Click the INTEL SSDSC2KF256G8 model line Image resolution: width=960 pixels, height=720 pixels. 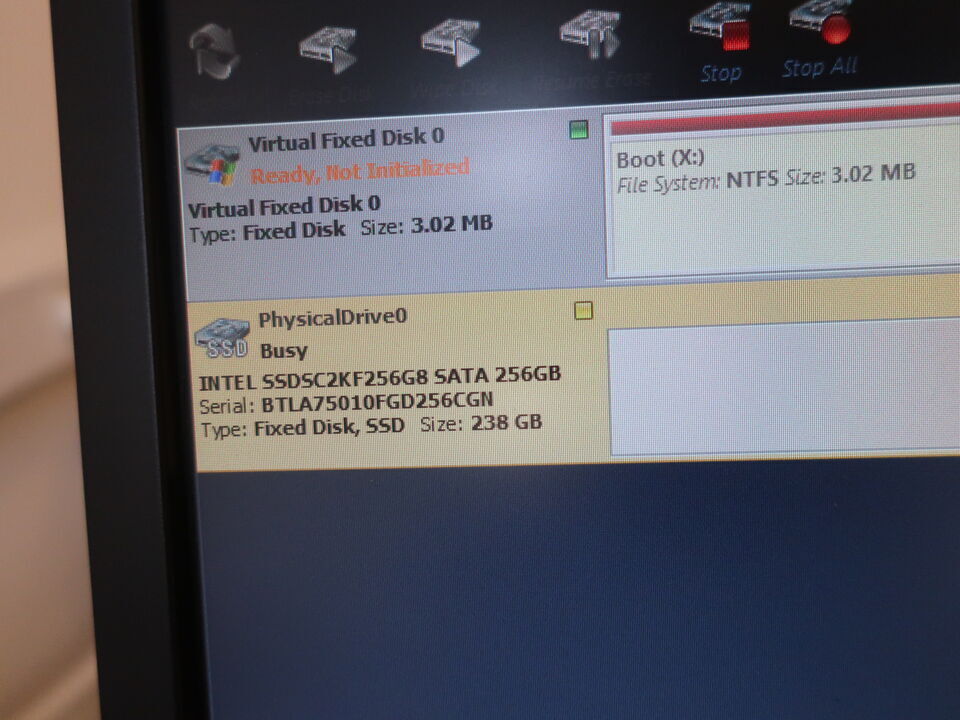pos(380,378)
